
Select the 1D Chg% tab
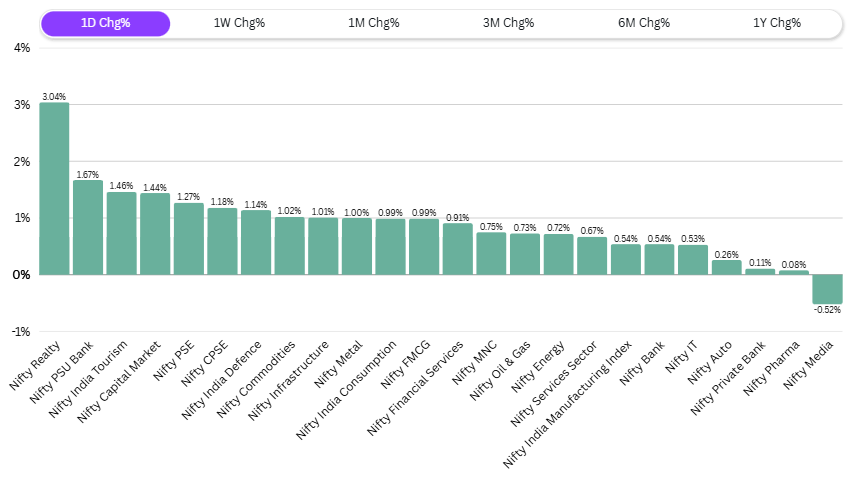pyautogui.click(x=105, y=23)
